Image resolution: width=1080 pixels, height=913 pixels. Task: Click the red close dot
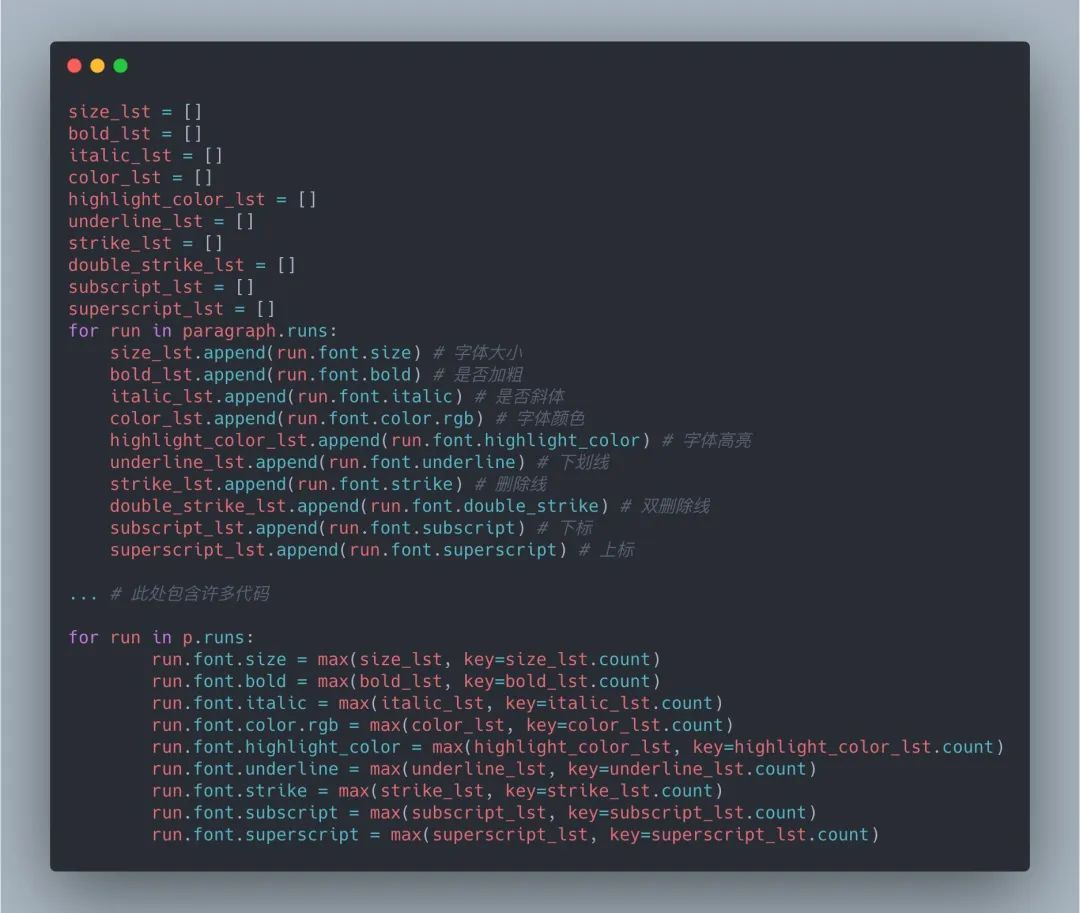[74, 65]
